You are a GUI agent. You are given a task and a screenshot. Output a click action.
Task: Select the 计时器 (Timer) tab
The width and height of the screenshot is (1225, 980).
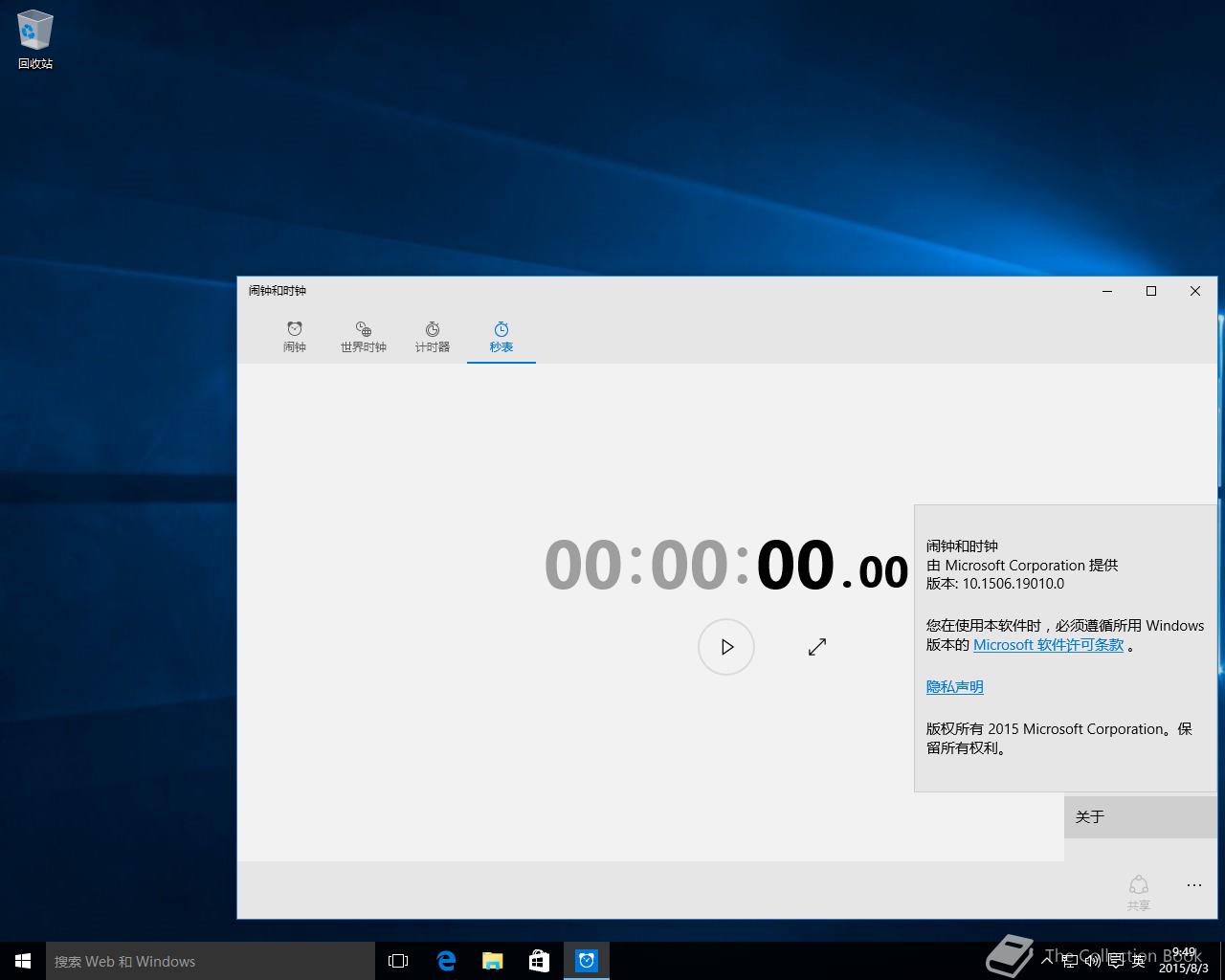pyautogui.click(x=433, y=337)
